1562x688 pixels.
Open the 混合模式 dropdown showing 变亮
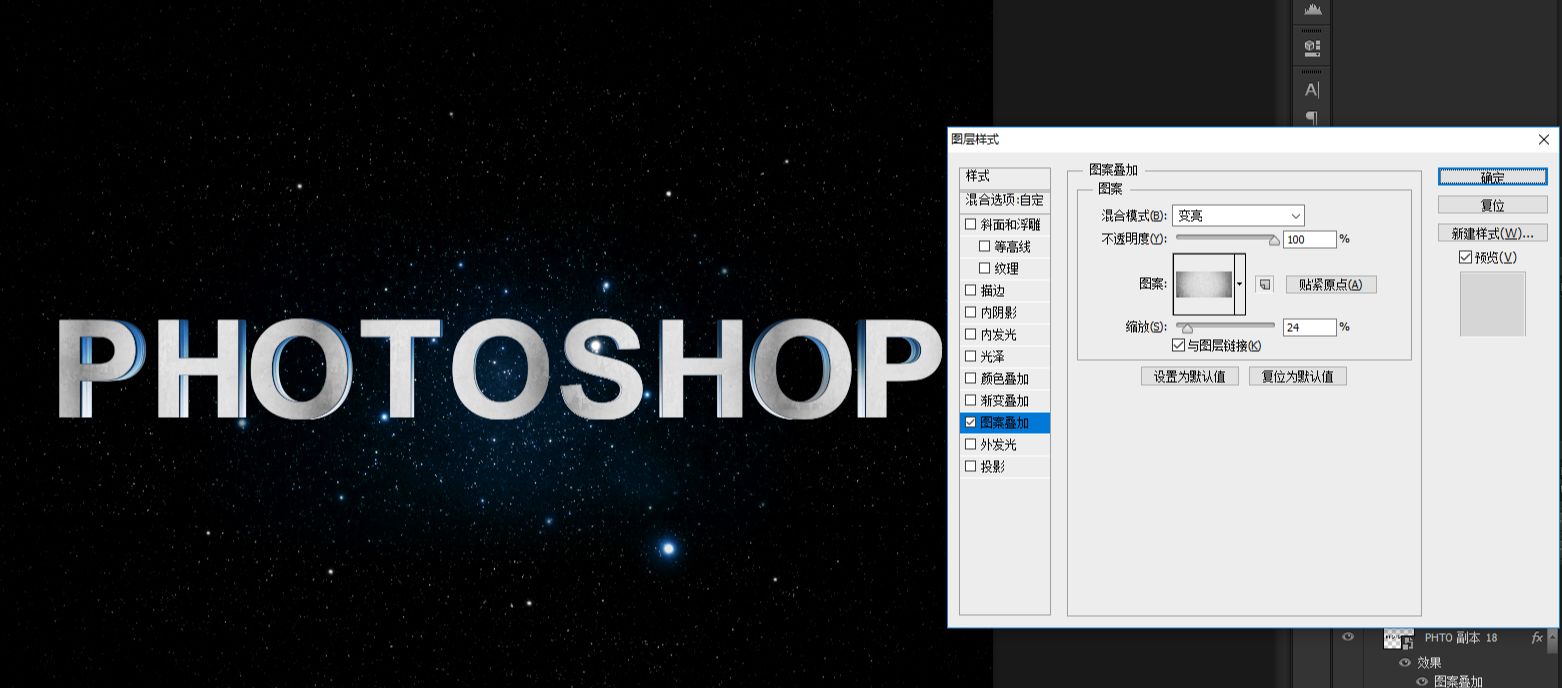click(1238, 215)
